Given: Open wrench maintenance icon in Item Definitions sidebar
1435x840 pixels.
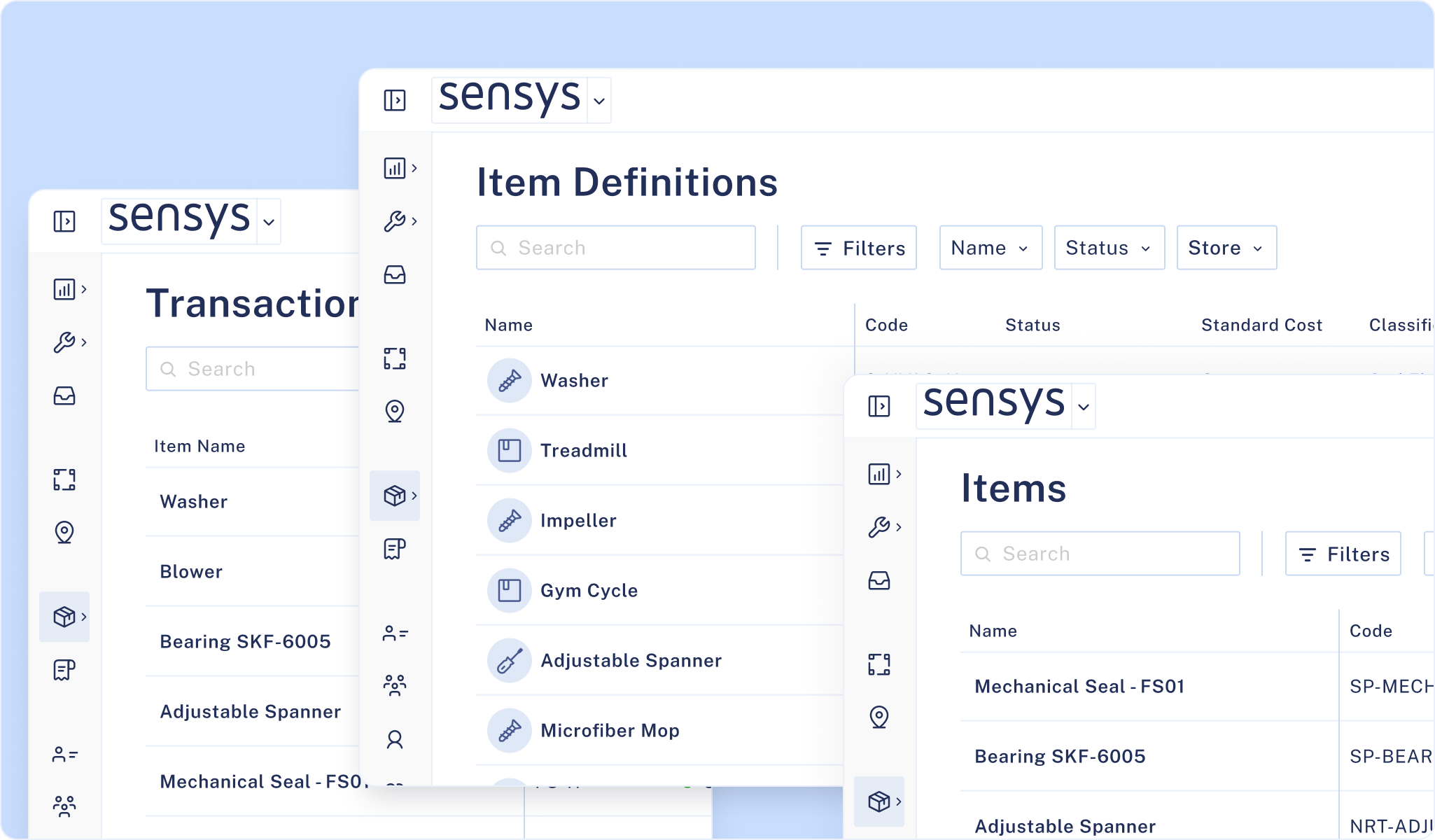Looking at the screenshot, I should coord(395,221).
